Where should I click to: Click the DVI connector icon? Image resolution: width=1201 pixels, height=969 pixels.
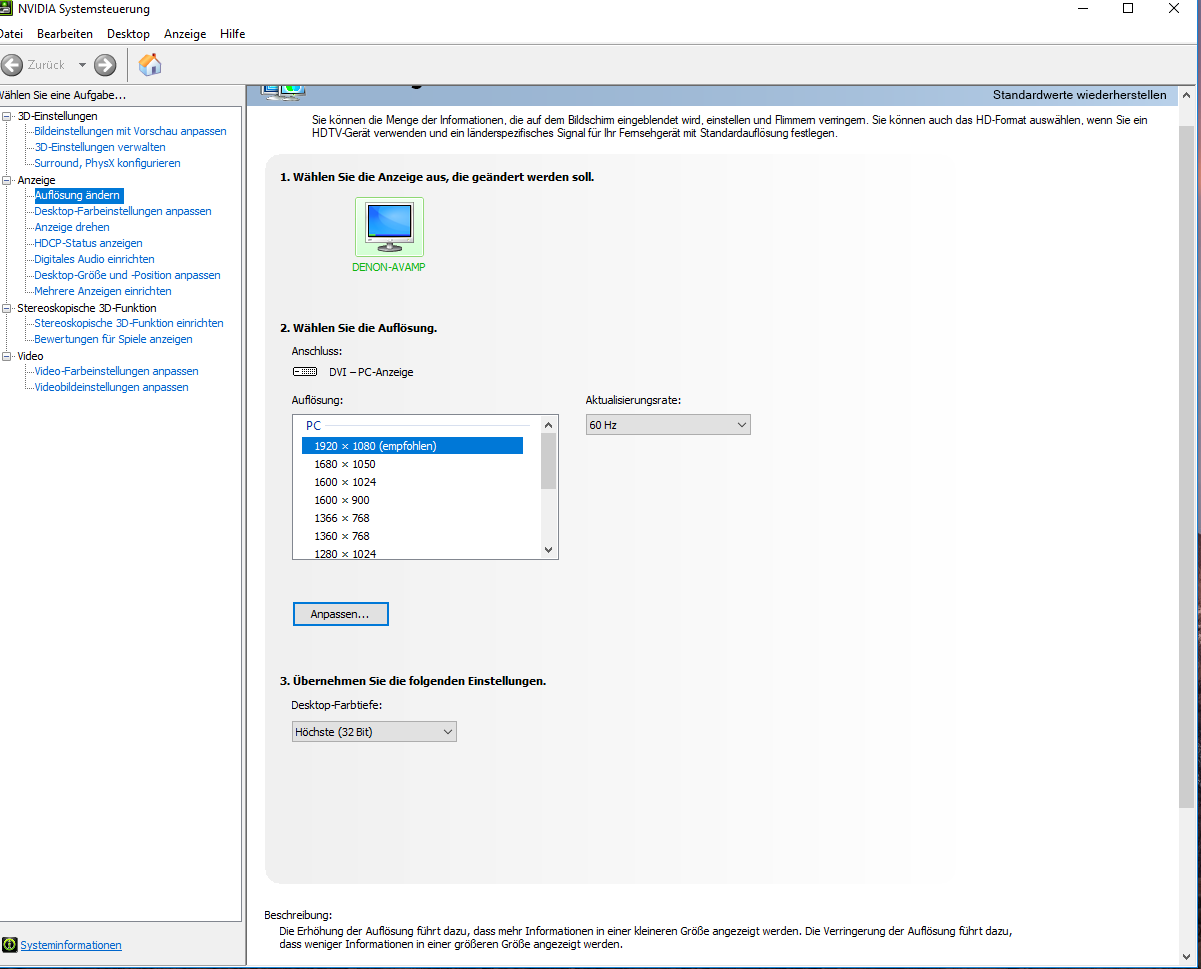(305, 372)
